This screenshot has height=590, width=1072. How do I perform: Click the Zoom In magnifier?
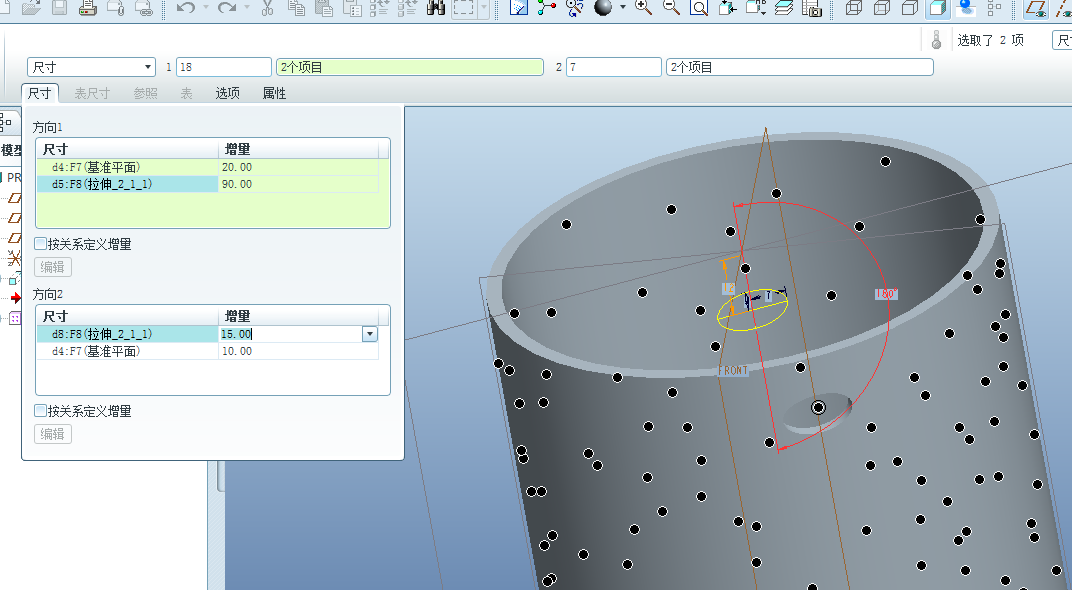click(x=643, y=8)
